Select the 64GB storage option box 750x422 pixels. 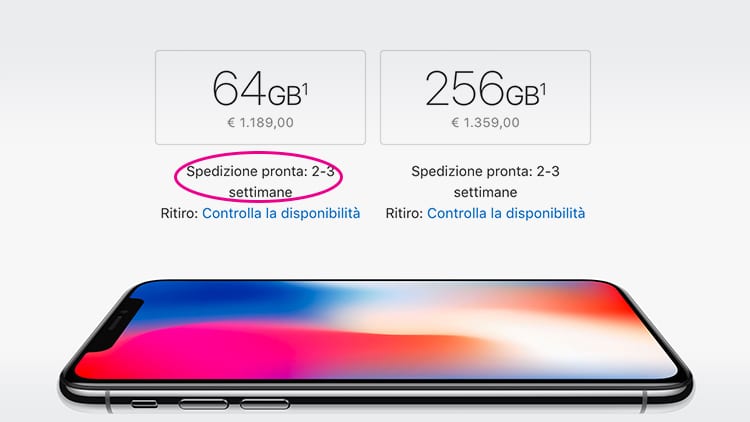click(260, 97)
